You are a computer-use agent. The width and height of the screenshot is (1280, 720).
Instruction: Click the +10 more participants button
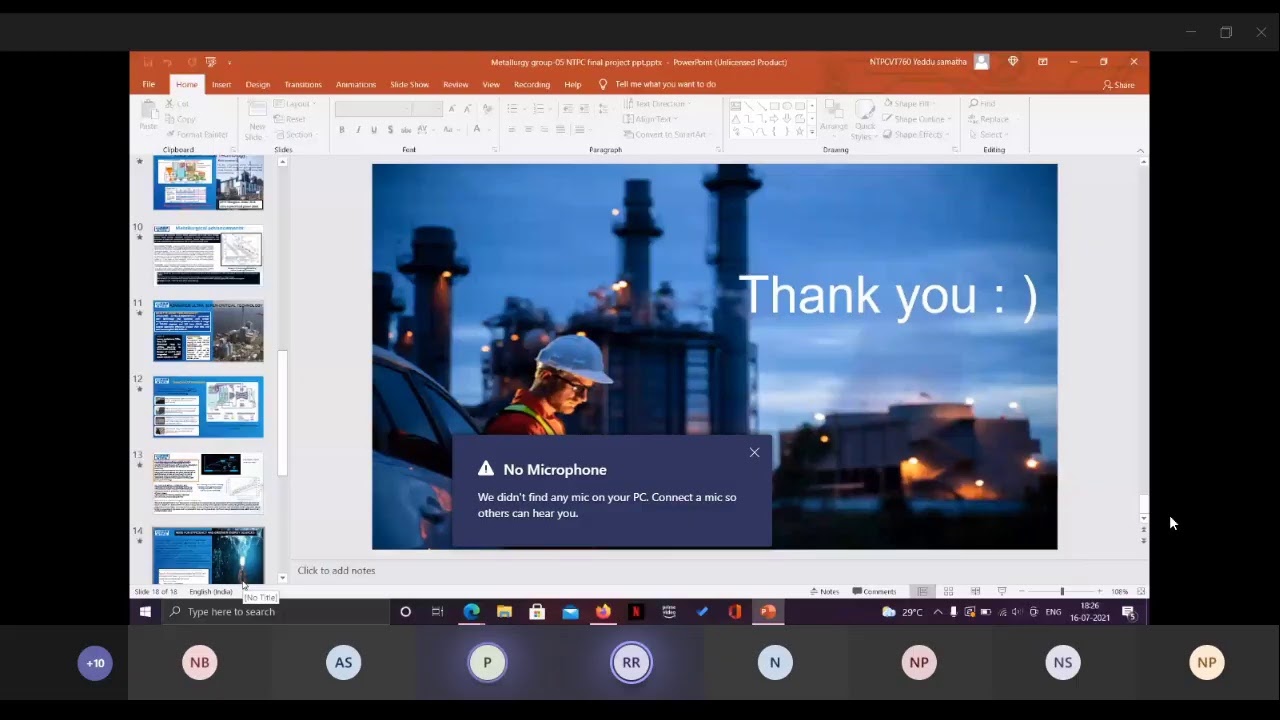[x=95, y=663]
